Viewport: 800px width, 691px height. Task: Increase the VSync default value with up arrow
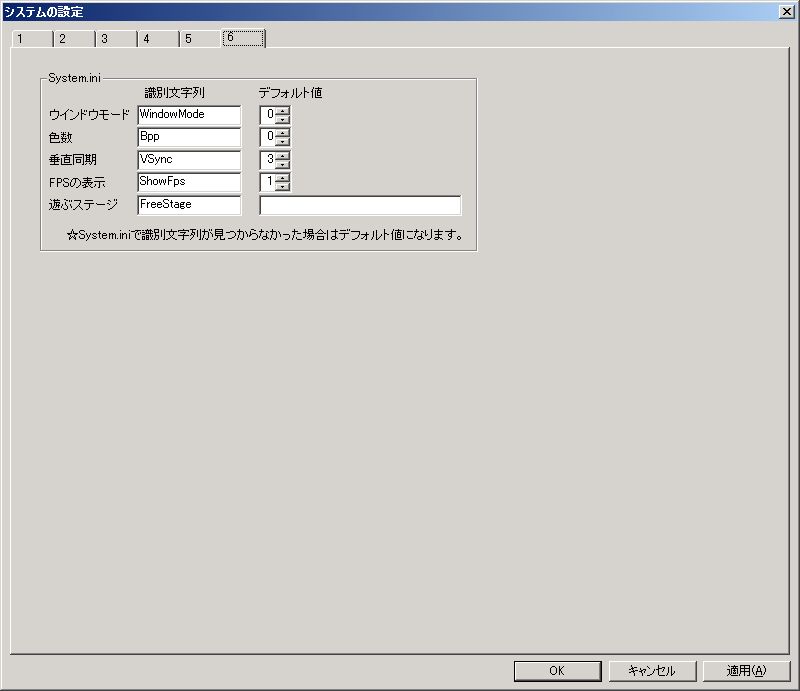(x=283, y=156)
